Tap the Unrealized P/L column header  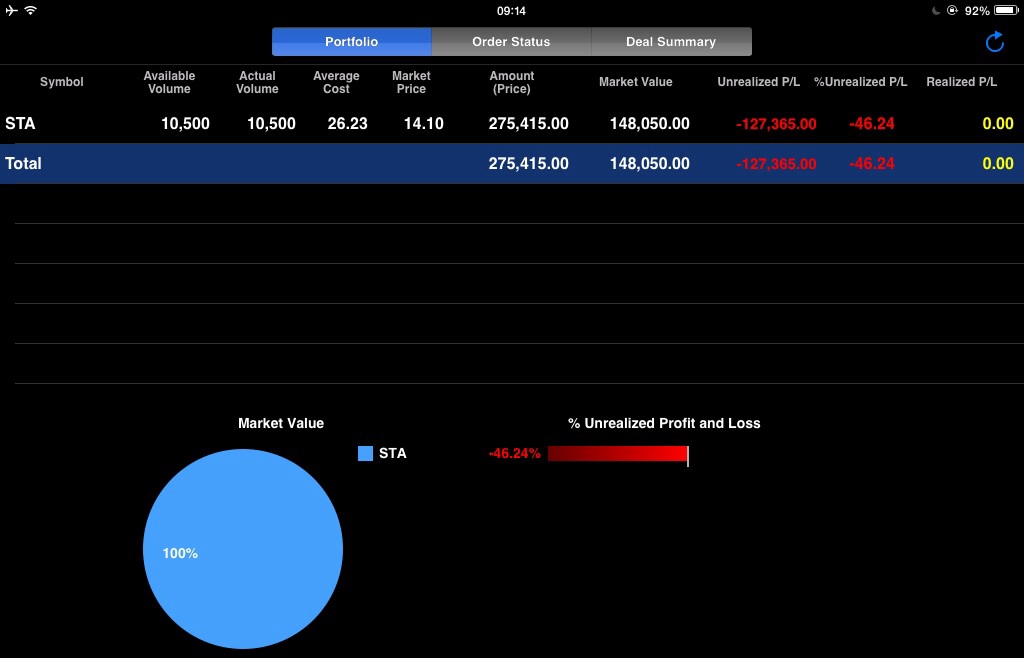click(x=758, y=82)
